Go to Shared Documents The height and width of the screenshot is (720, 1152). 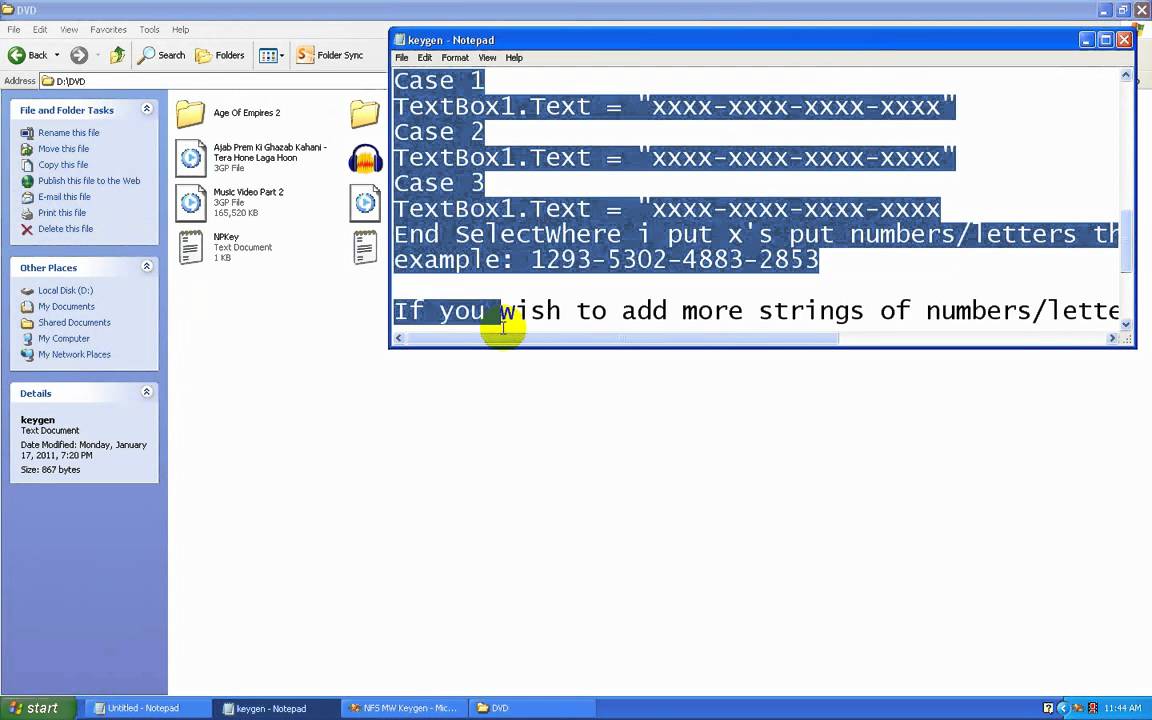[74, 323]
